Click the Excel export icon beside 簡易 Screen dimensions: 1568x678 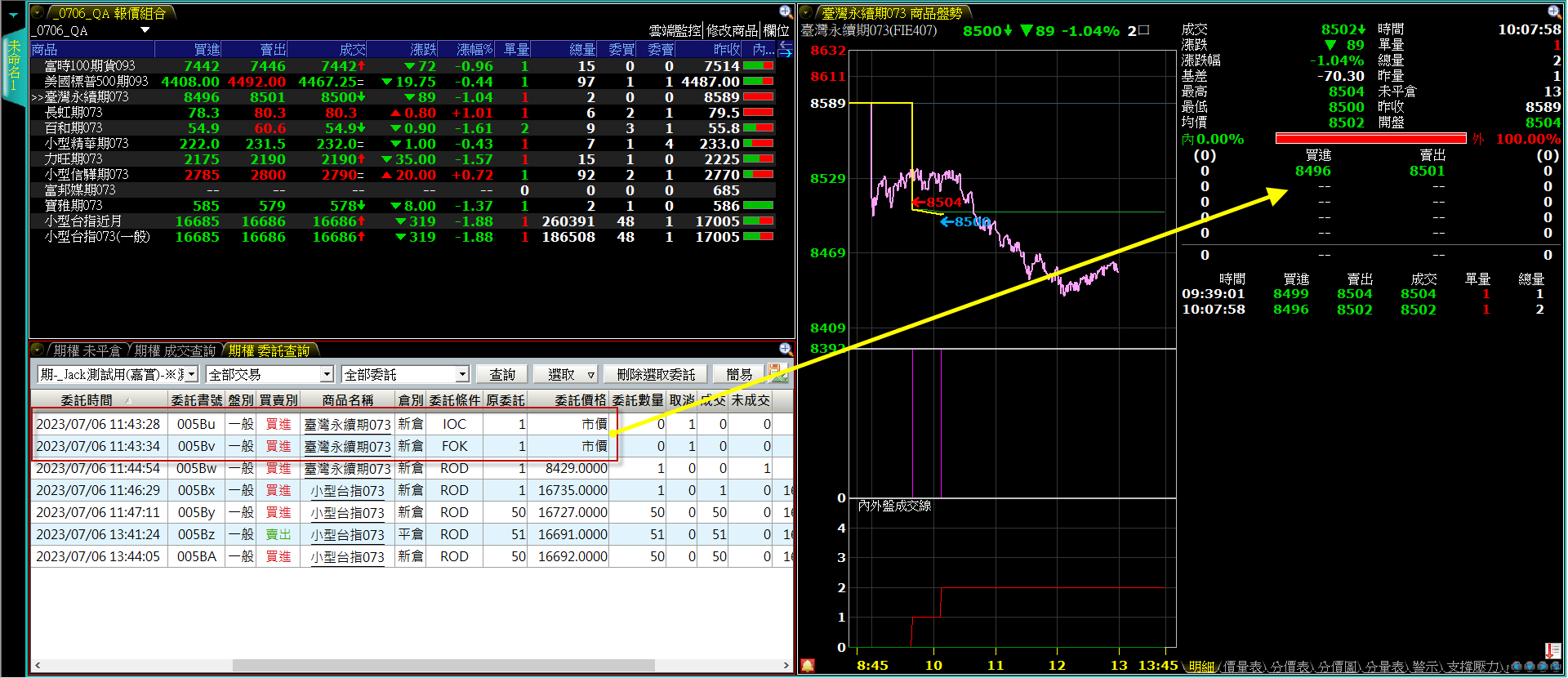777,373
